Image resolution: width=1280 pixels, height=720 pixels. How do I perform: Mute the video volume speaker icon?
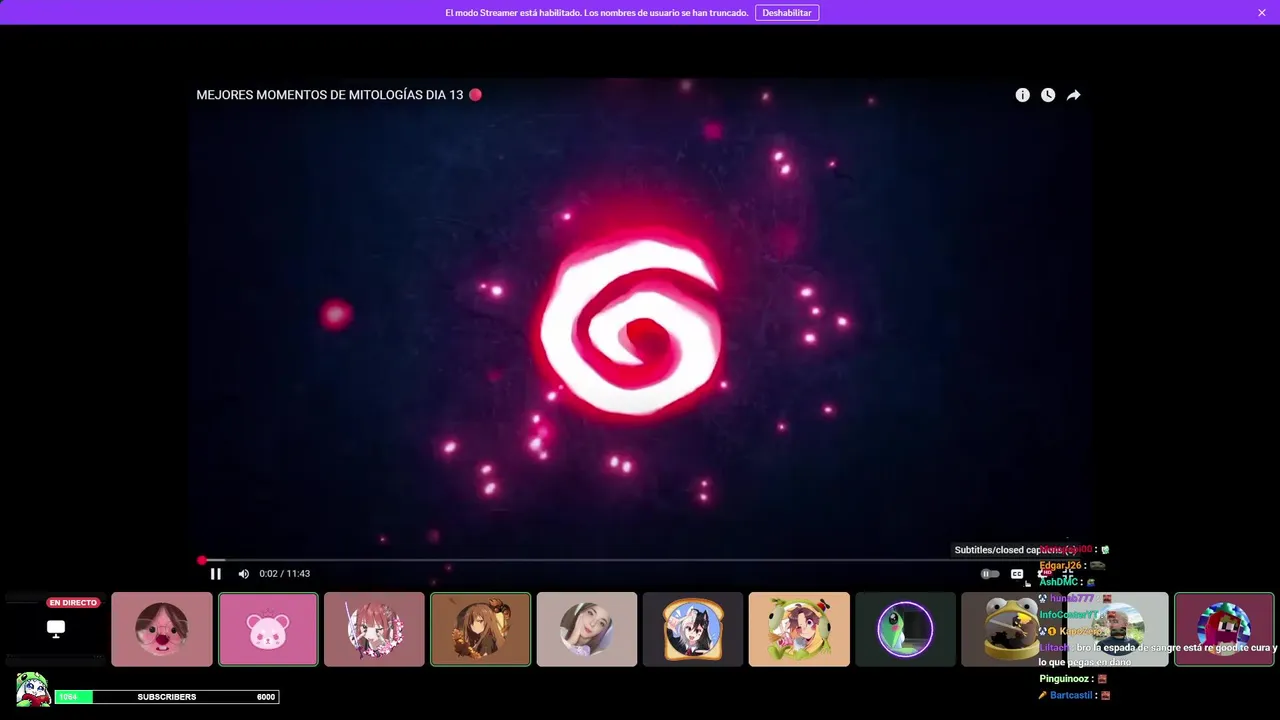(243, 574)
